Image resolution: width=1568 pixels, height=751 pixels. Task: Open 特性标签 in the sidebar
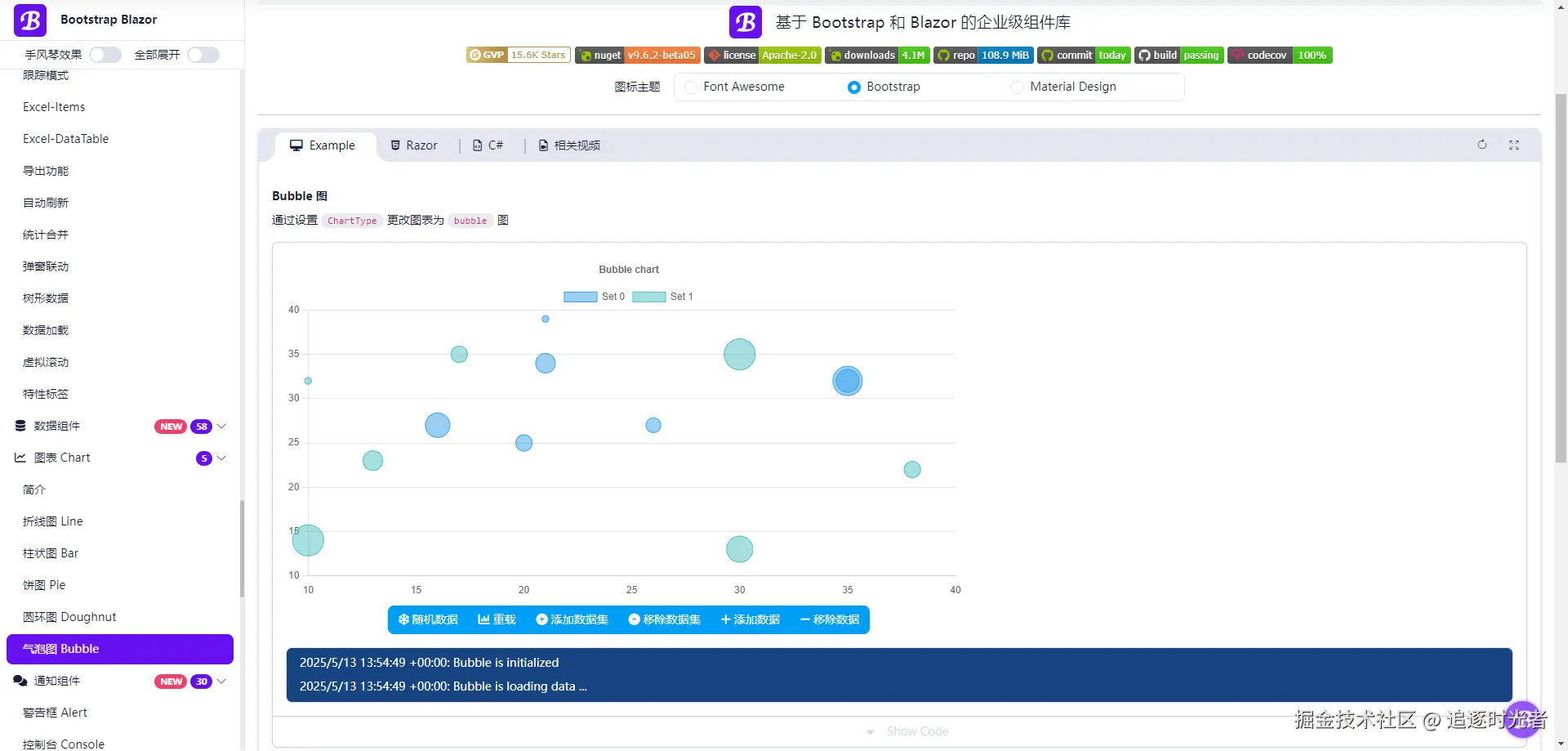click(x=46, y=394)
